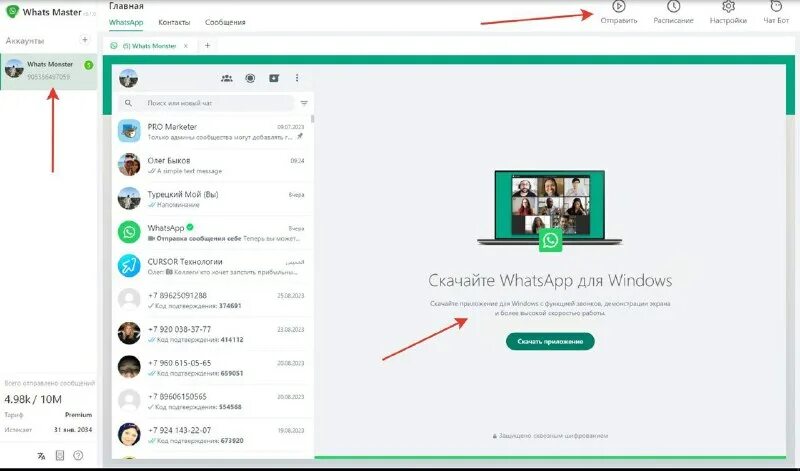This screenshot has width=800, height=471.
Task: Click the Отправить send icon
Action: [x=618, y=7]
